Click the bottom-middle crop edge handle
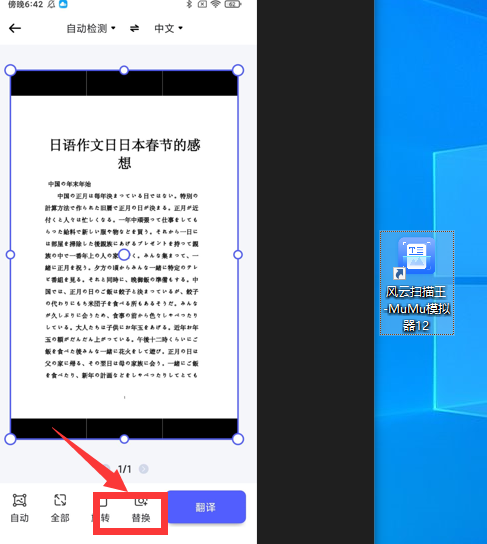 pos(124,439)
